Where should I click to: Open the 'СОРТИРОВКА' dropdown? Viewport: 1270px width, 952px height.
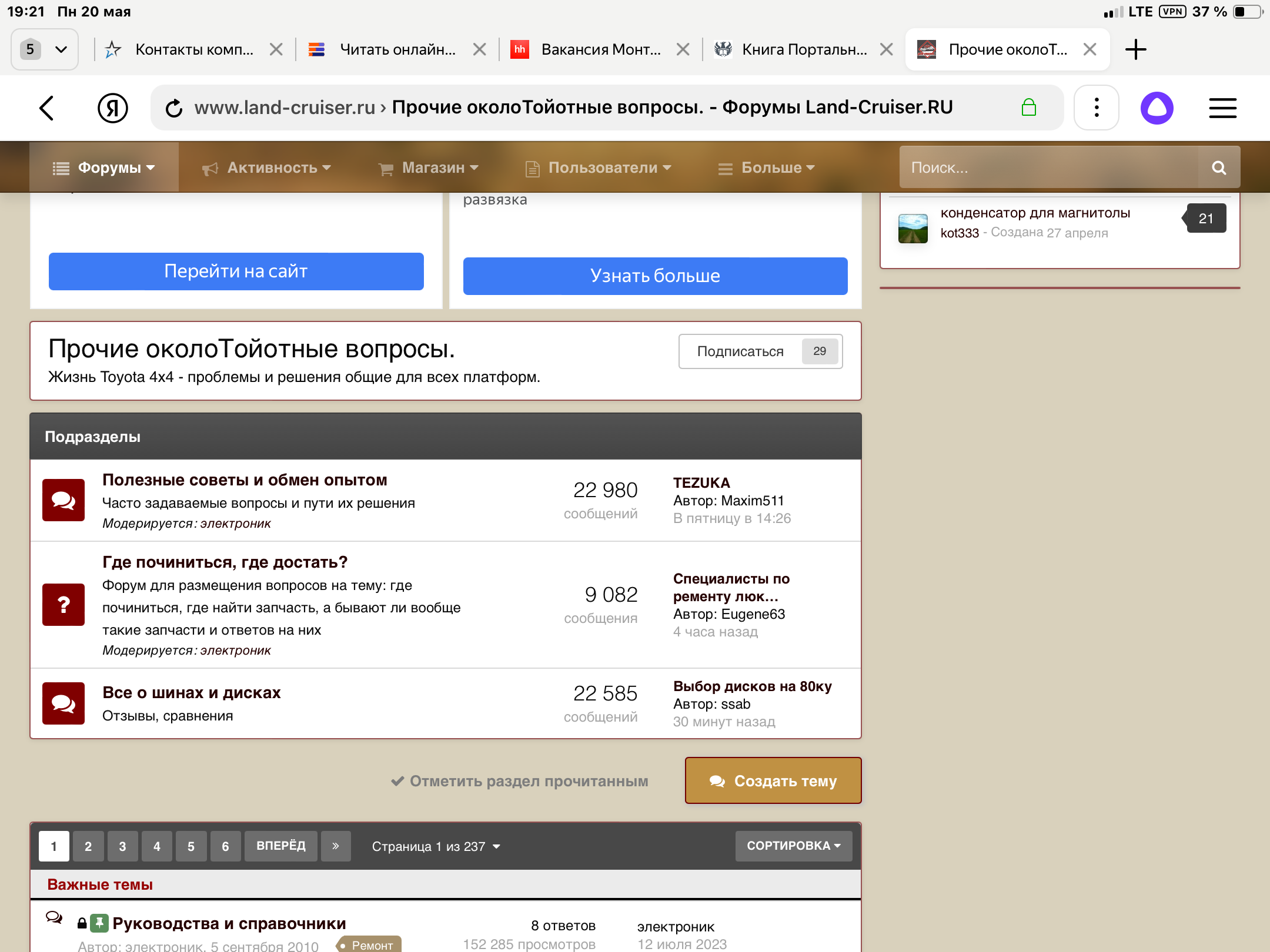coord(794,846)
